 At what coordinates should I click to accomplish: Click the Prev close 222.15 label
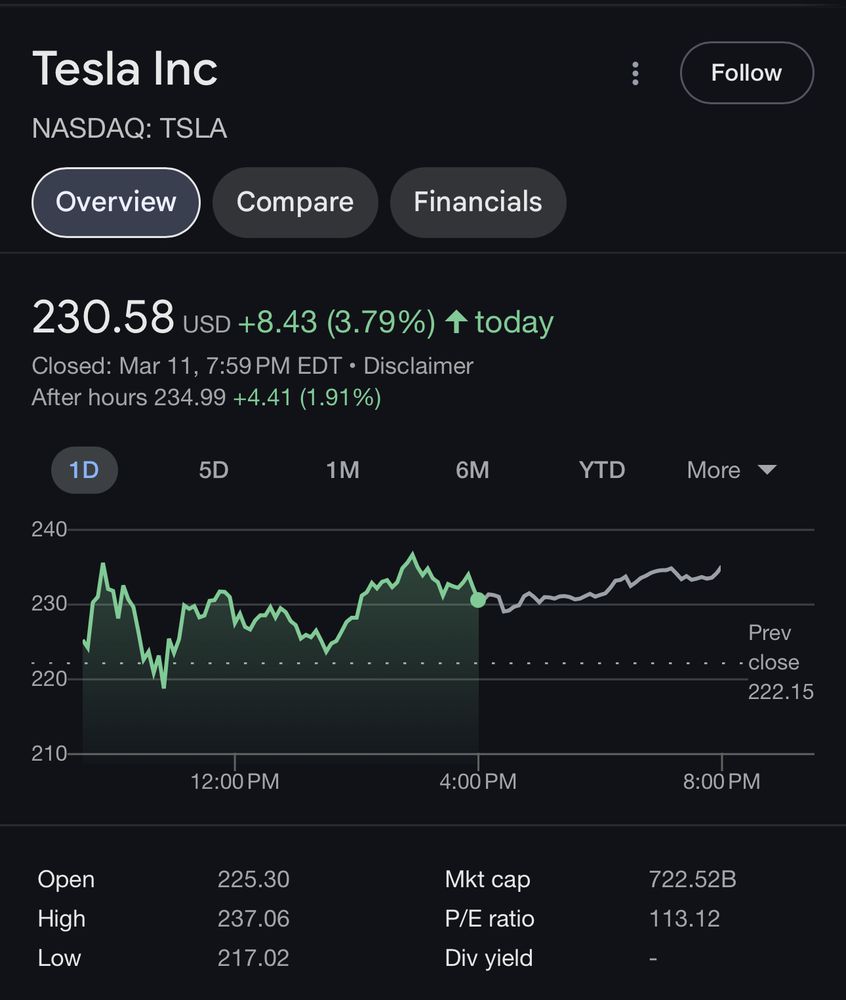pyautogui.click(x=779, y=662)
